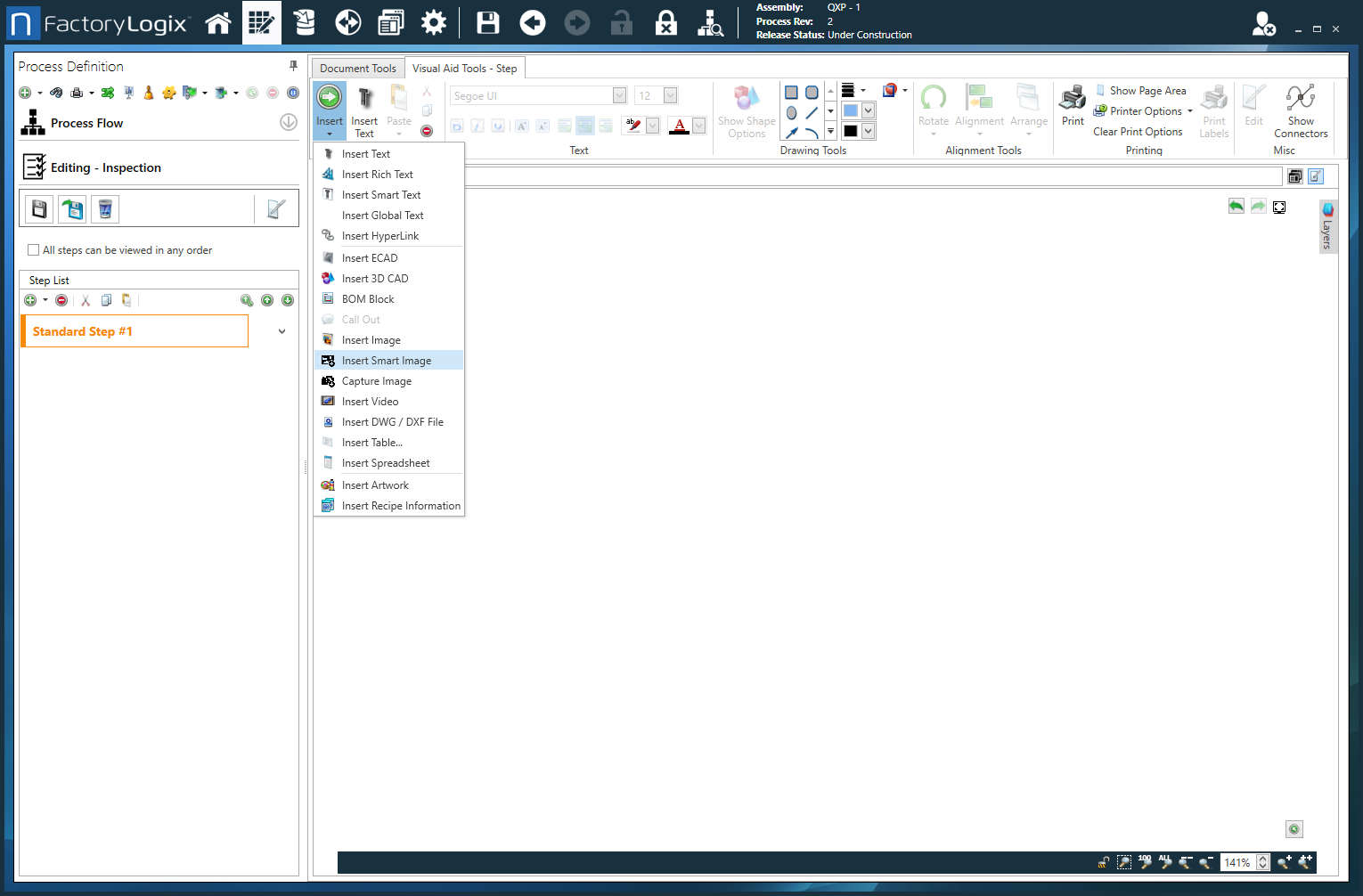Select the ellipse shape in Drawing Tools
Viewport: 1363px width, 896px height.
click(x=791, y=110)
